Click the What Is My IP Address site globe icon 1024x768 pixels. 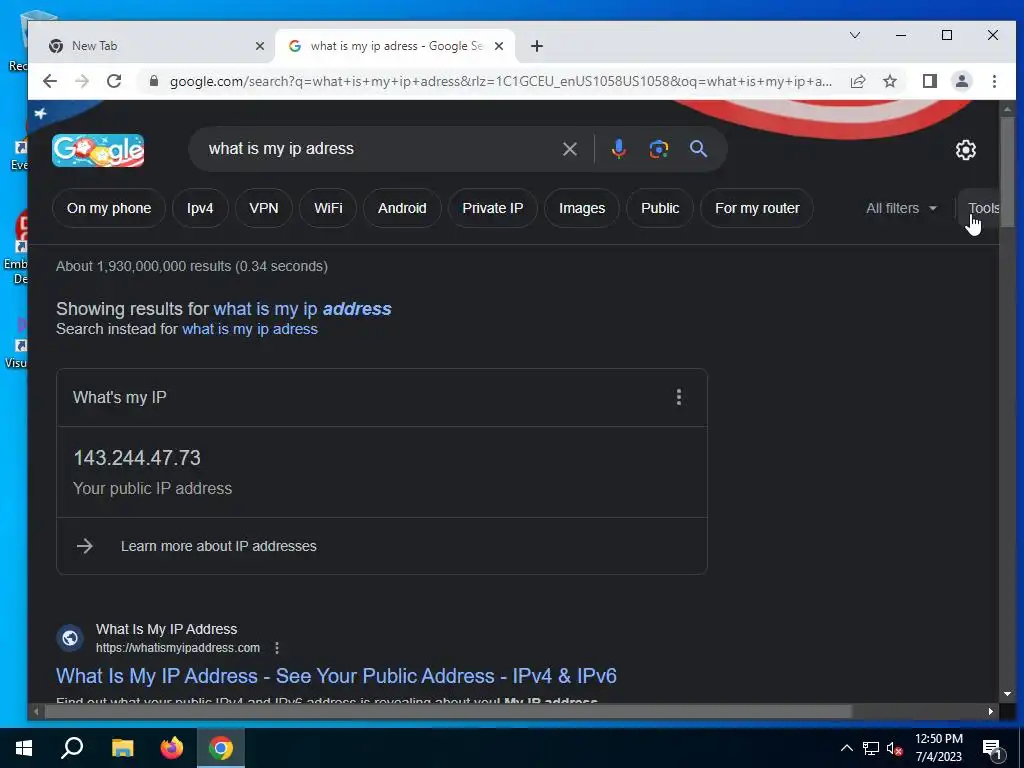(x=71, y=638)
